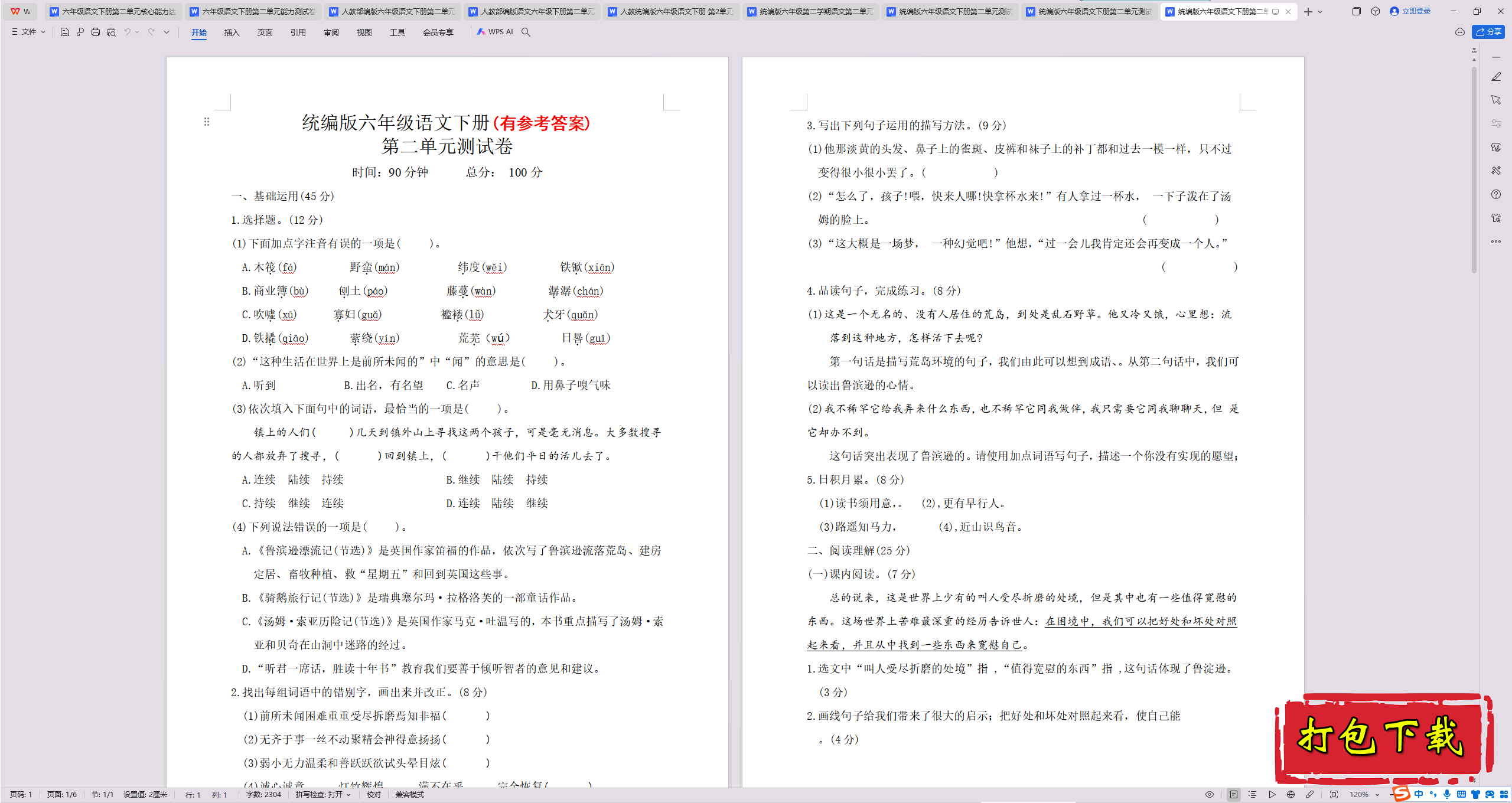1512x803 pixels.
Task: Open the 工具 ribbon tab
Action: (x=397, y=32)
